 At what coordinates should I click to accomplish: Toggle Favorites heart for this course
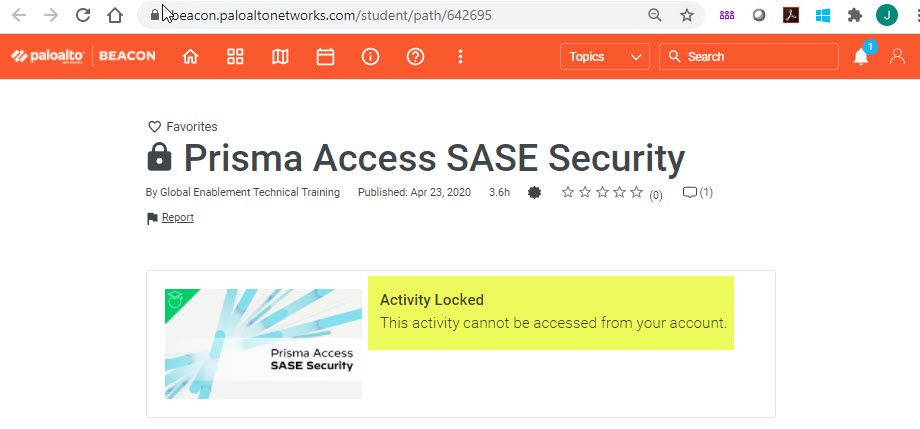pos(155,127)
